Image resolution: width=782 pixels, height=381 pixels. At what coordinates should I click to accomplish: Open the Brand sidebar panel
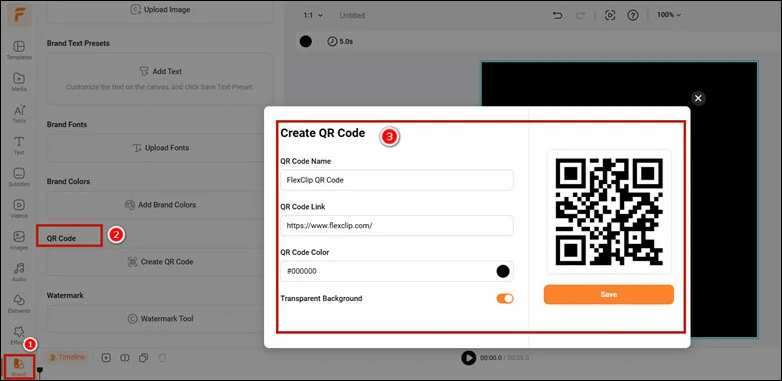click(x=19, y=367)
